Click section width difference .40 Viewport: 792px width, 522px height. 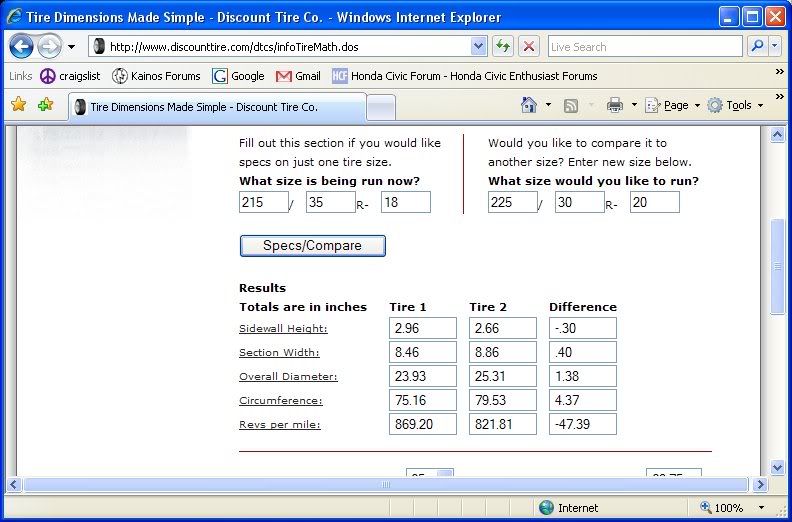[x=583, y=352]
